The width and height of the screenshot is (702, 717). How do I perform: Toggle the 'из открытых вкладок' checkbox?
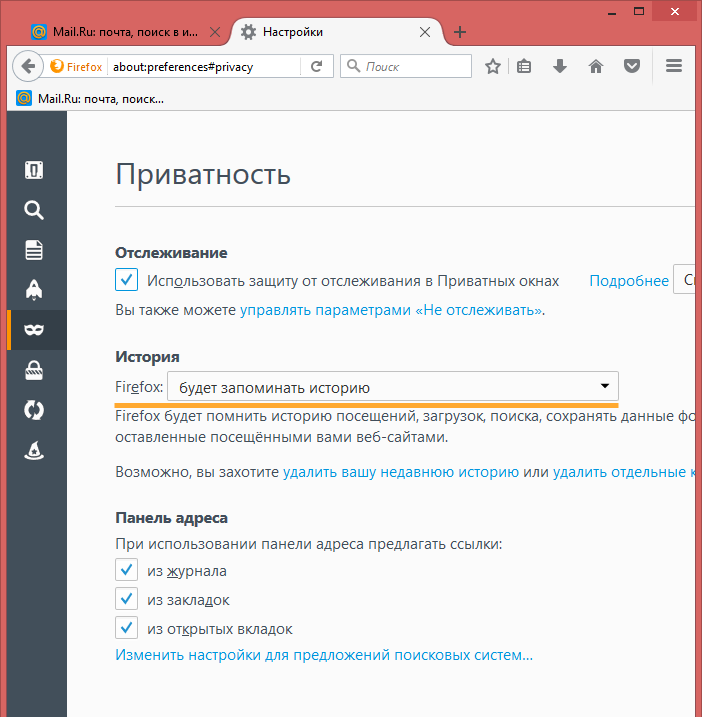point(127,628)
